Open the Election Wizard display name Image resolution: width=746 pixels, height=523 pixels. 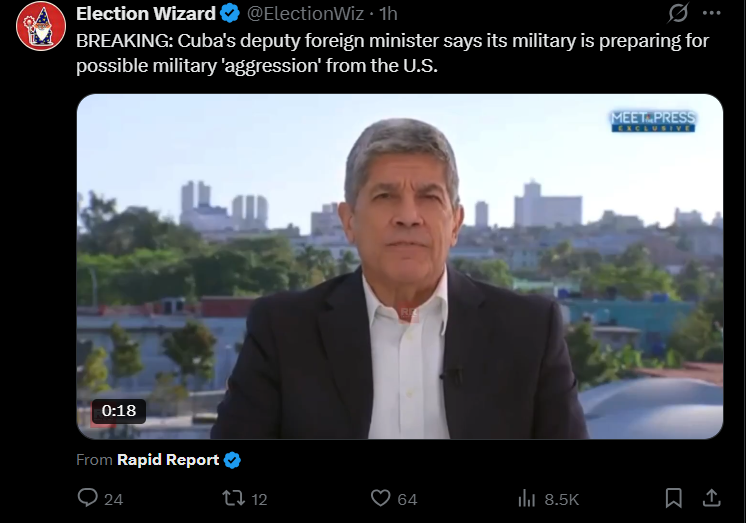146,14
